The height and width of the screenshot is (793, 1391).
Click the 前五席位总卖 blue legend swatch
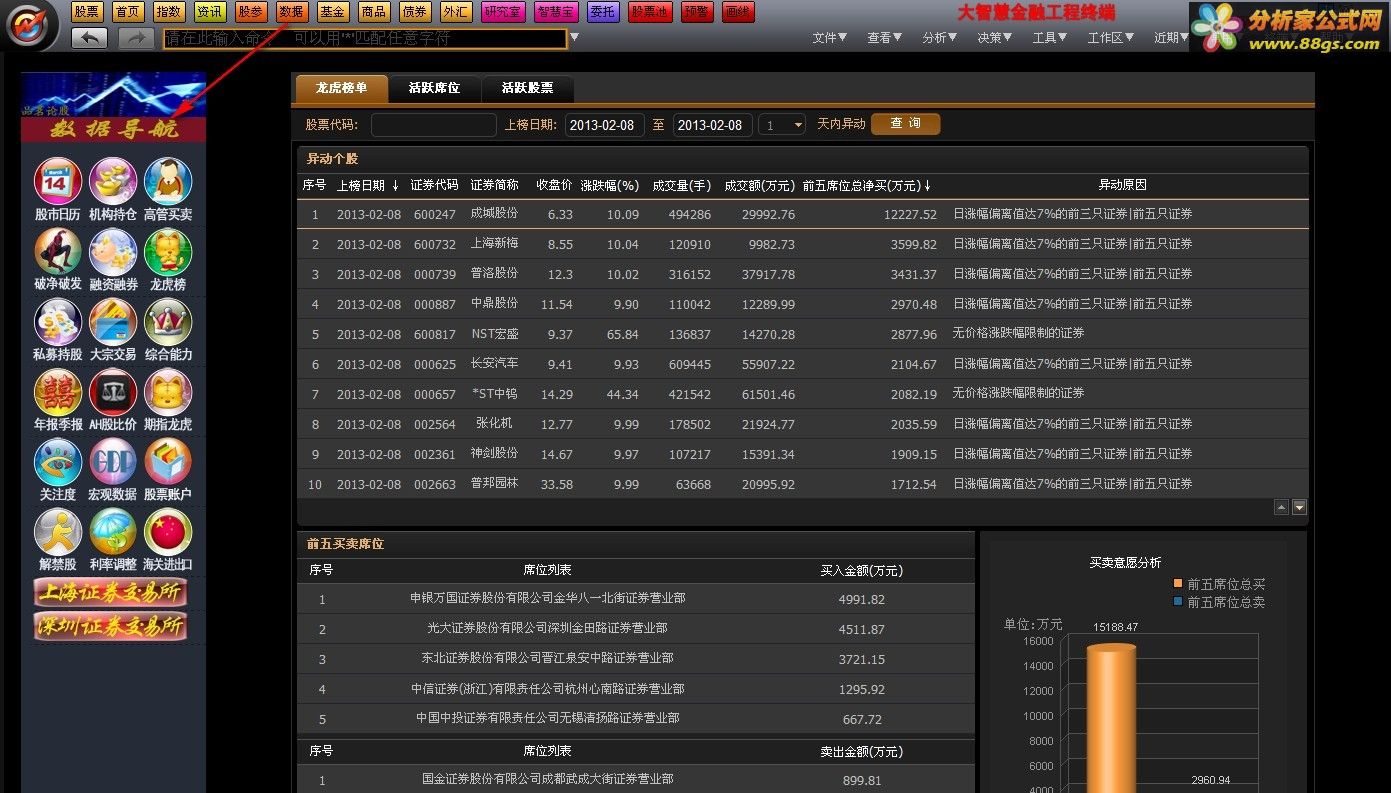click(x=1178, y=602)
